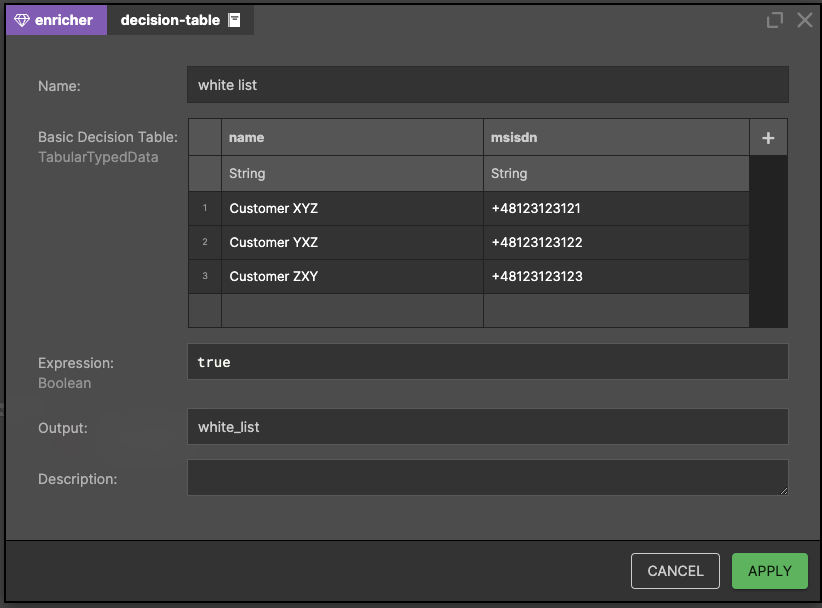The height and width of the screenshot is (608, 822).
Task: Edit the cell +48123123121
Action: point(616,209)
